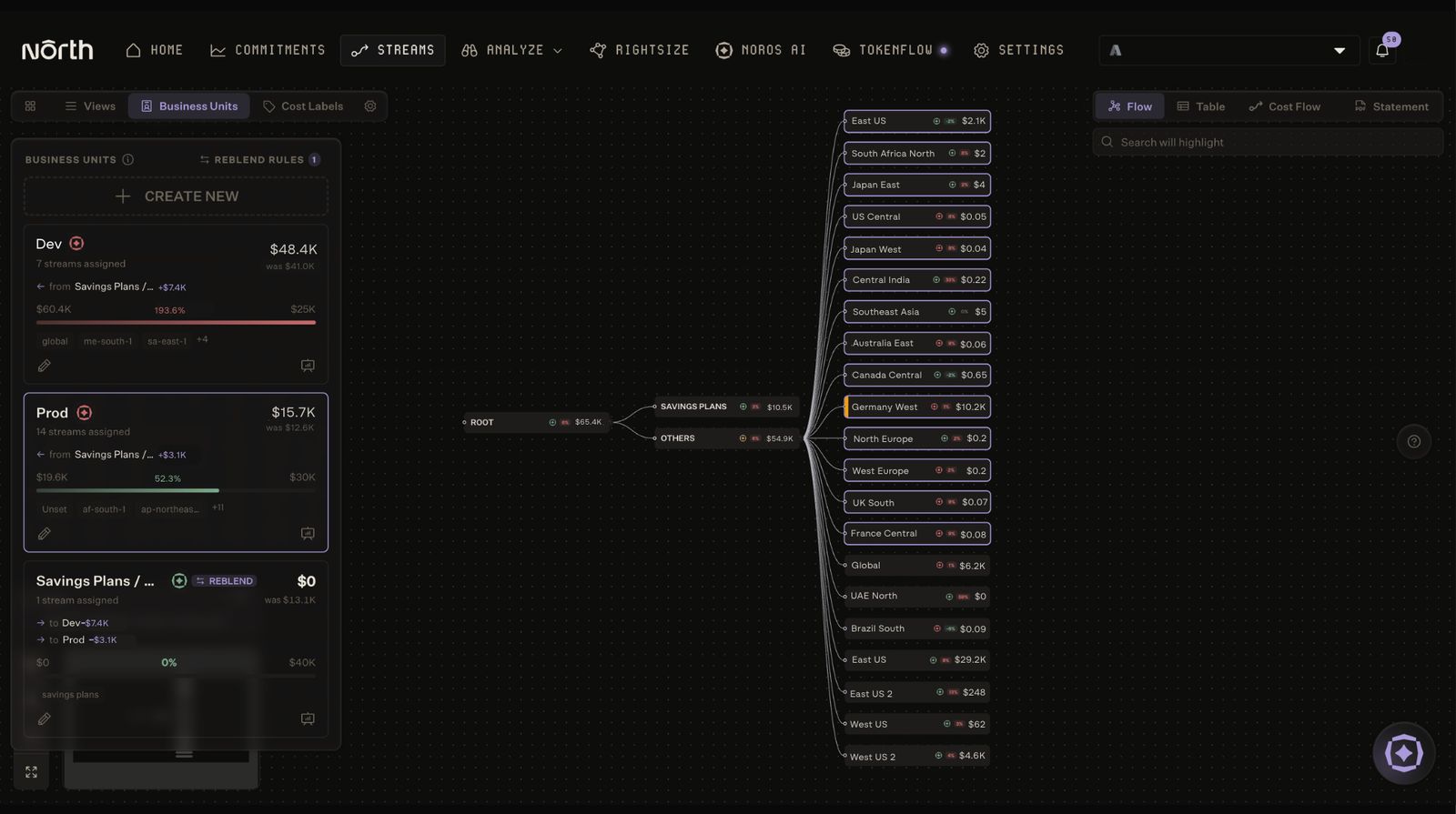Open the chart icon on the Dev card
The image size is (1456, 814).
[308, 366]
